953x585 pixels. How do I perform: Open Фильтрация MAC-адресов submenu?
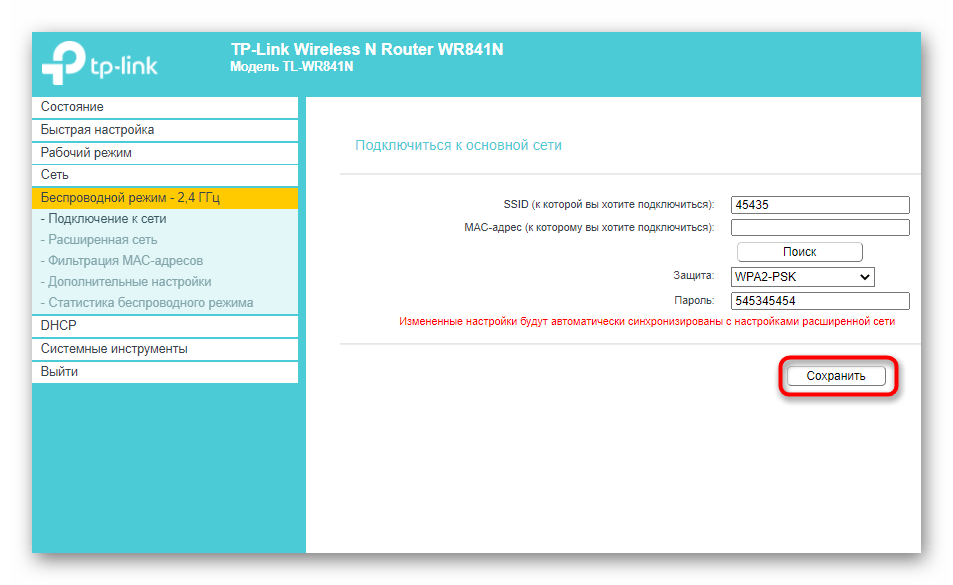click(x=124, y=261)
